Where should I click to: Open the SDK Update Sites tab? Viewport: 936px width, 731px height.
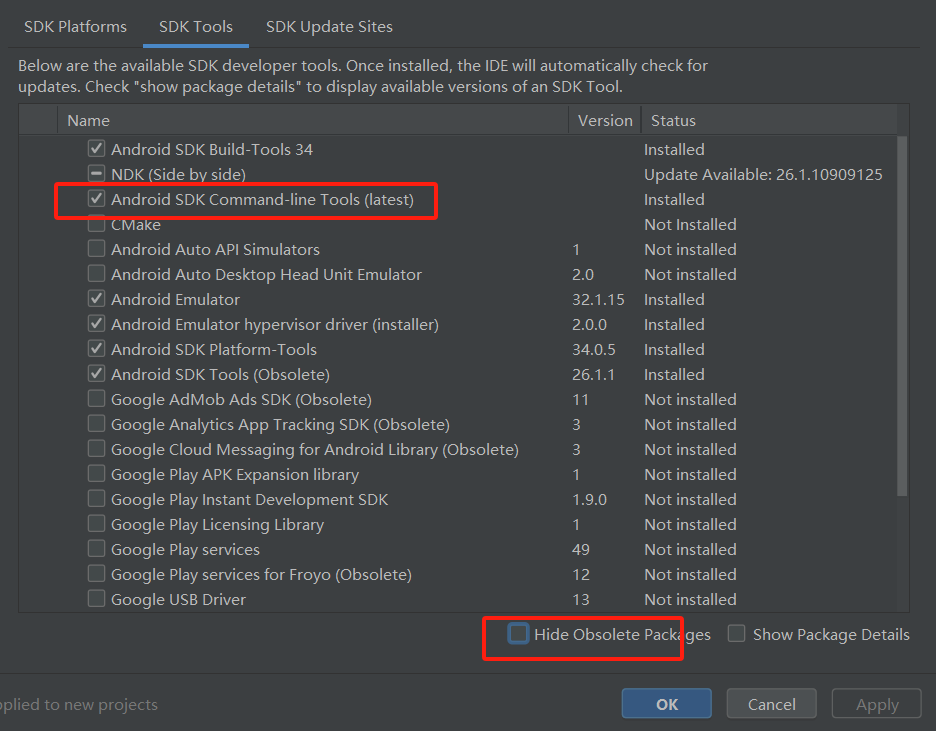pos(329,27)
